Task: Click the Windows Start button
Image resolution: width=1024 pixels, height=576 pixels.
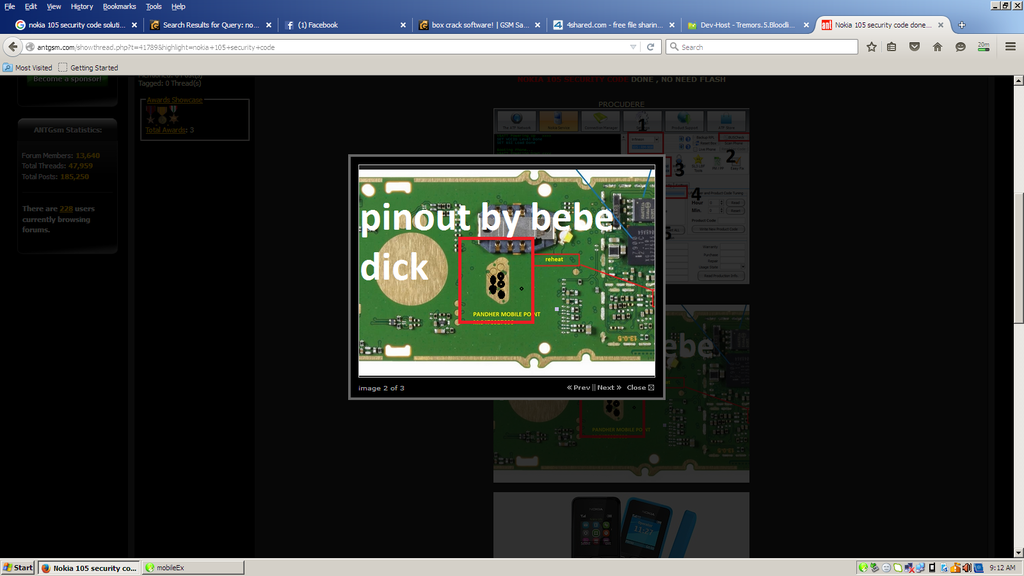Action: (18, 567)
